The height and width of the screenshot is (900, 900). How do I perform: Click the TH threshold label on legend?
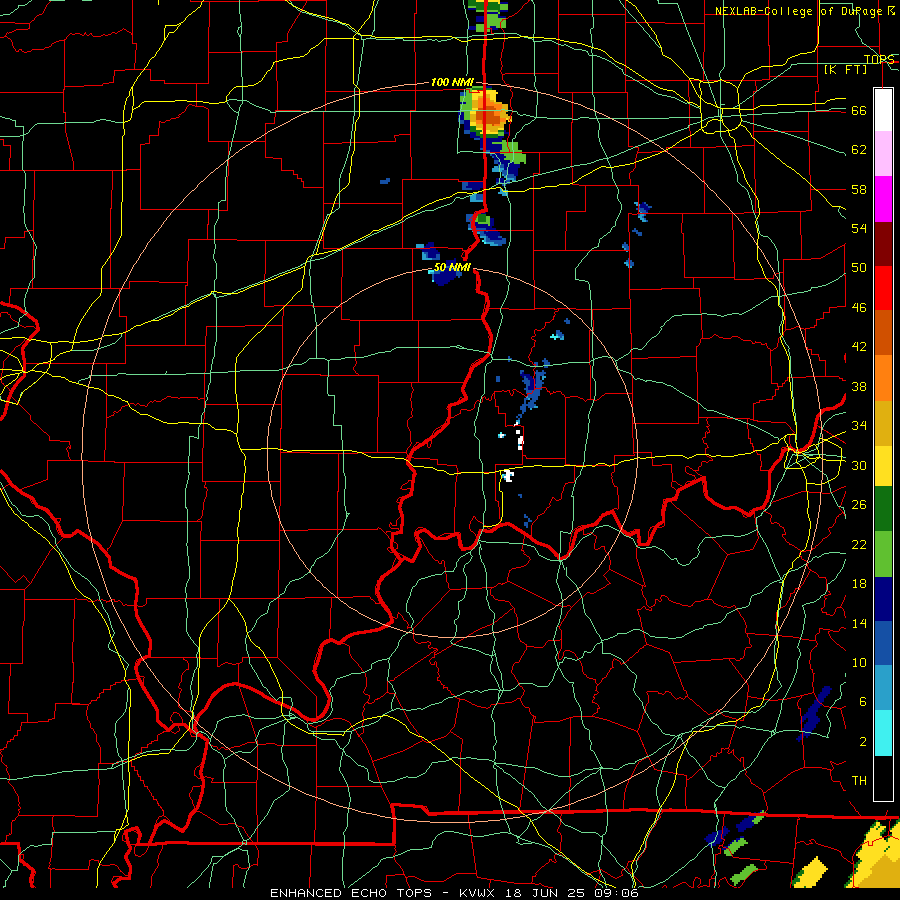point(859,780)
